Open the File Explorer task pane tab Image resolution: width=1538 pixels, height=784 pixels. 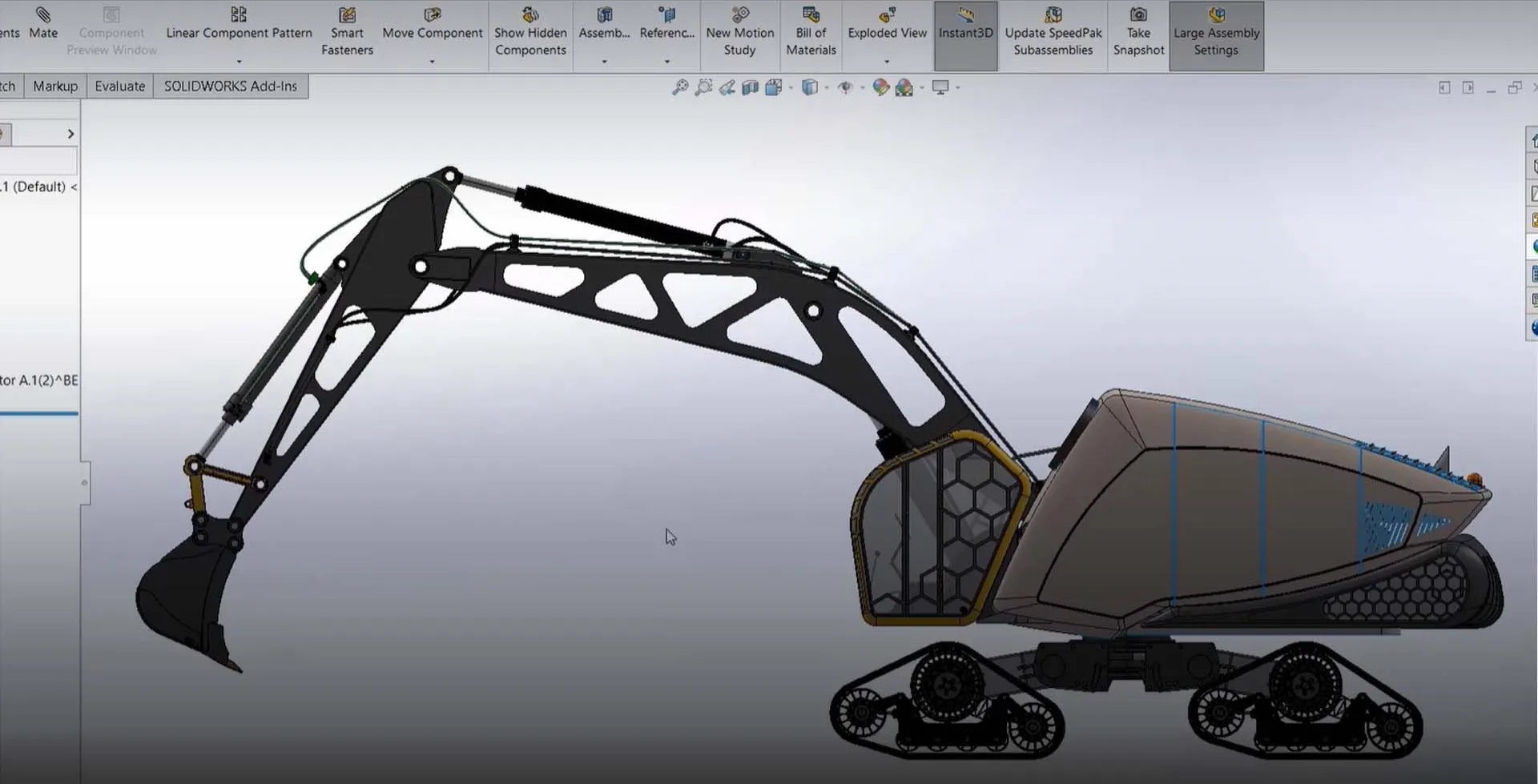tap(1533, 193)
